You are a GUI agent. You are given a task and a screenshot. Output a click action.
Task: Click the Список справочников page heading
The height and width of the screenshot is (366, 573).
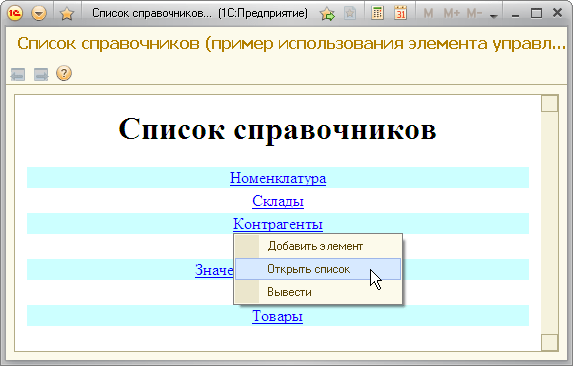tap(277, 129)
